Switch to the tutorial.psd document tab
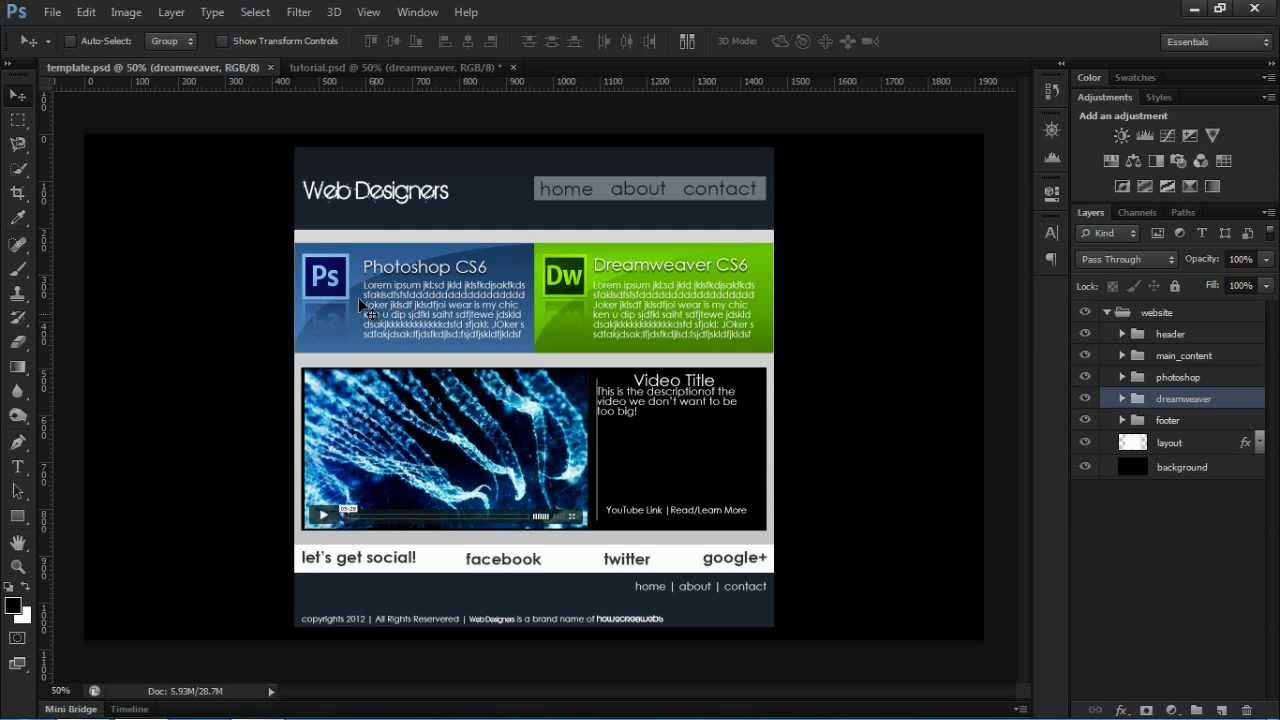1280x720 pixels. tap(395, 67)
